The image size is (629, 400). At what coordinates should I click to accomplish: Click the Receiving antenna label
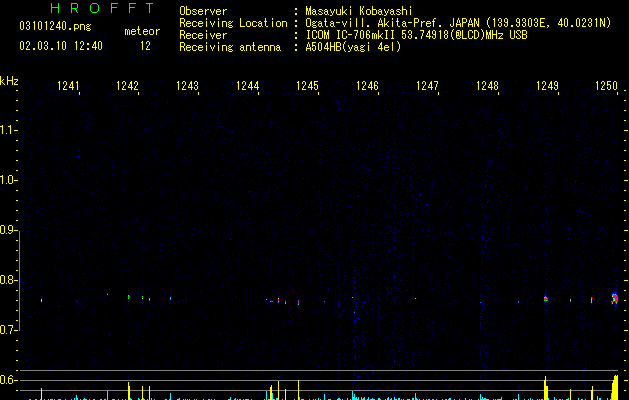[x=230, y=47]
